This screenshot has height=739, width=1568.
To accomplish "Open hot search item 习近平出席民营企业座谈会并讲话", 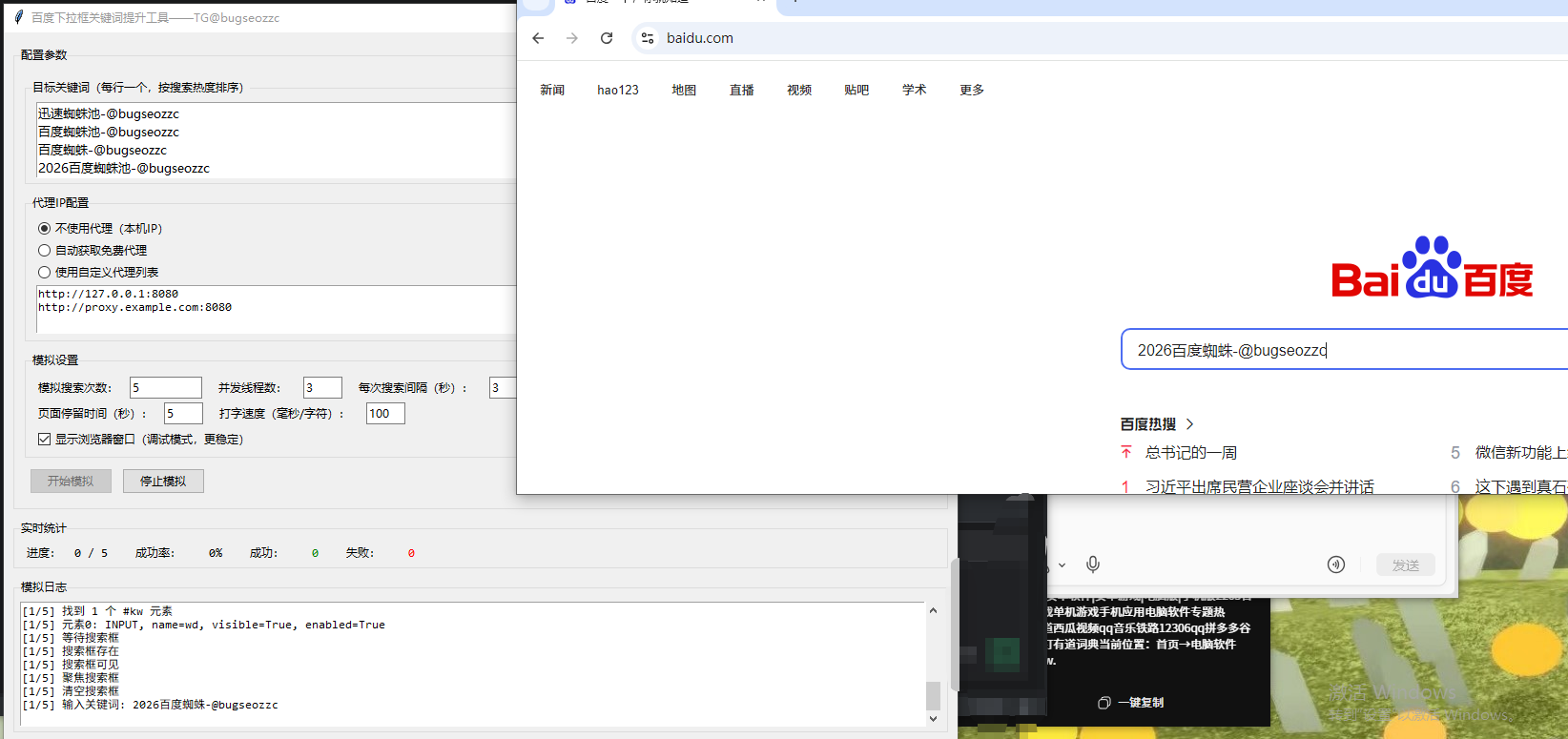I will click(x=1260, y=486).
